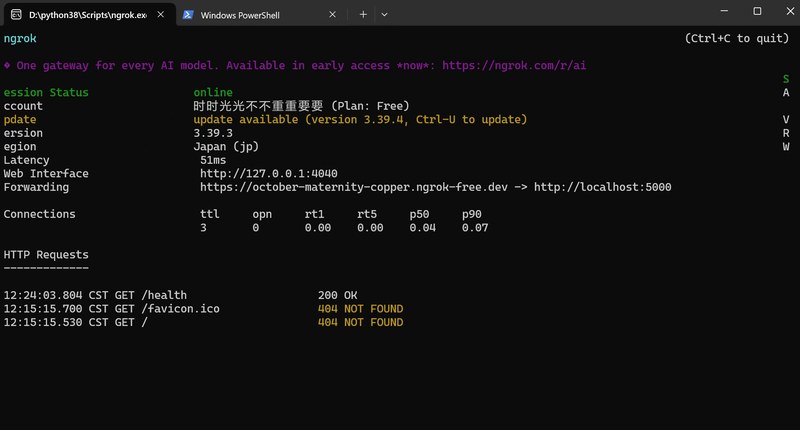Screen dimensions: 800x430
Task: Open the web interface URL http://127.0.0.1:4040
Action: [269, 173]
